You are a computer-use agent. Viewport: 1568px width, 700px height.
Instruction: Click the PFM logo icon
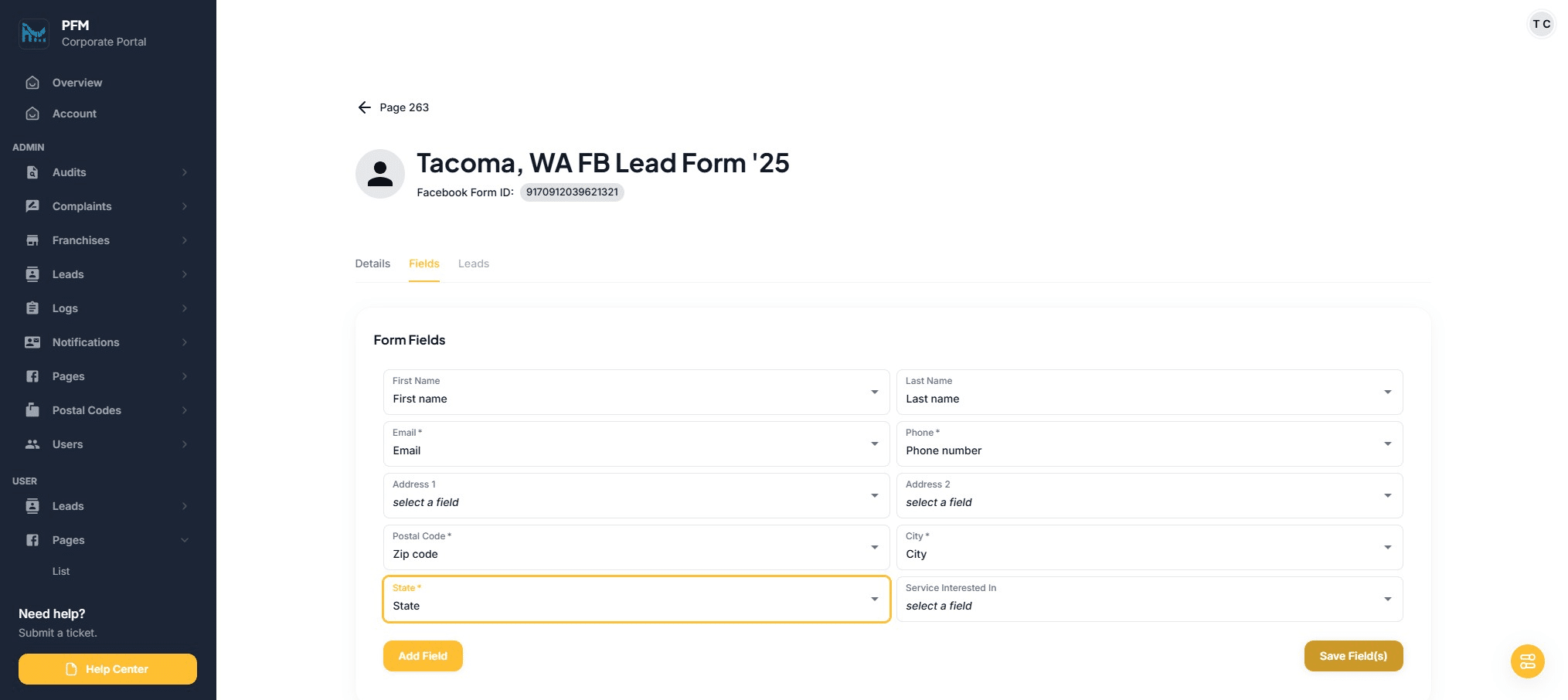(x=34, y=33)
